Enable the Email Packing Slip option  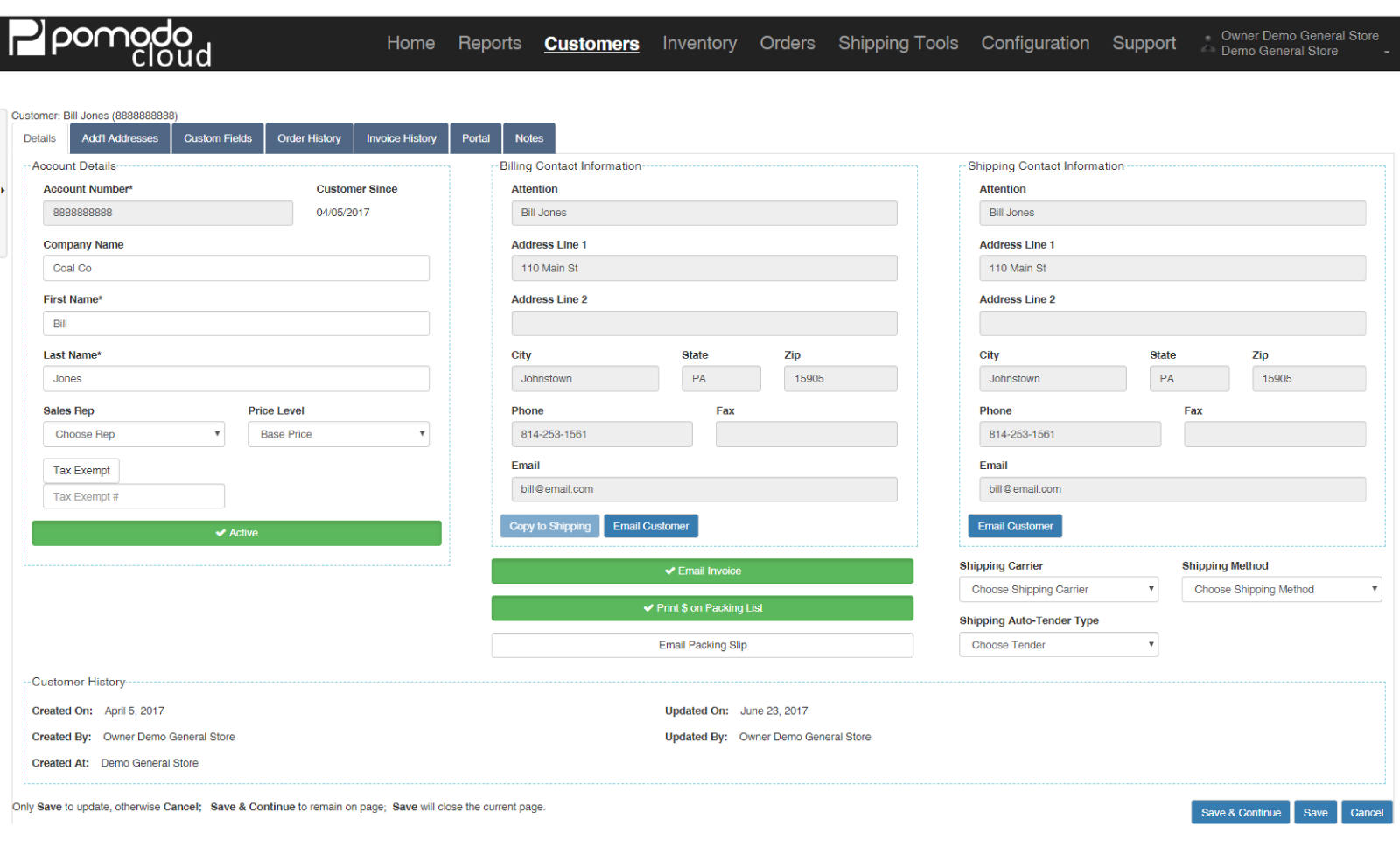coord(702,645)
